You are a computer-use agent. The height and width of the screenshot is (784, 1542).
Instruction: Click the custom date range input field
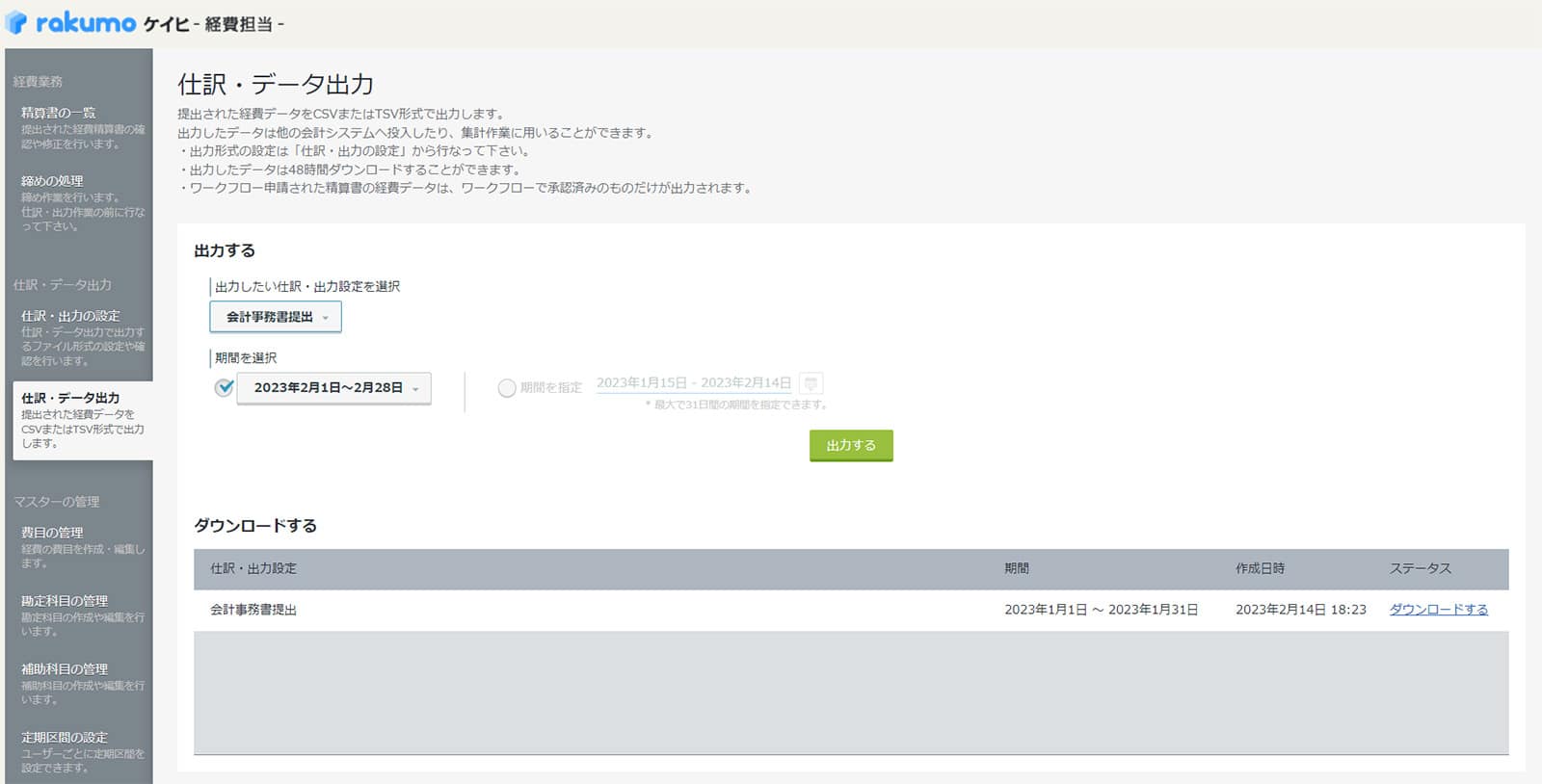[693, 383]
